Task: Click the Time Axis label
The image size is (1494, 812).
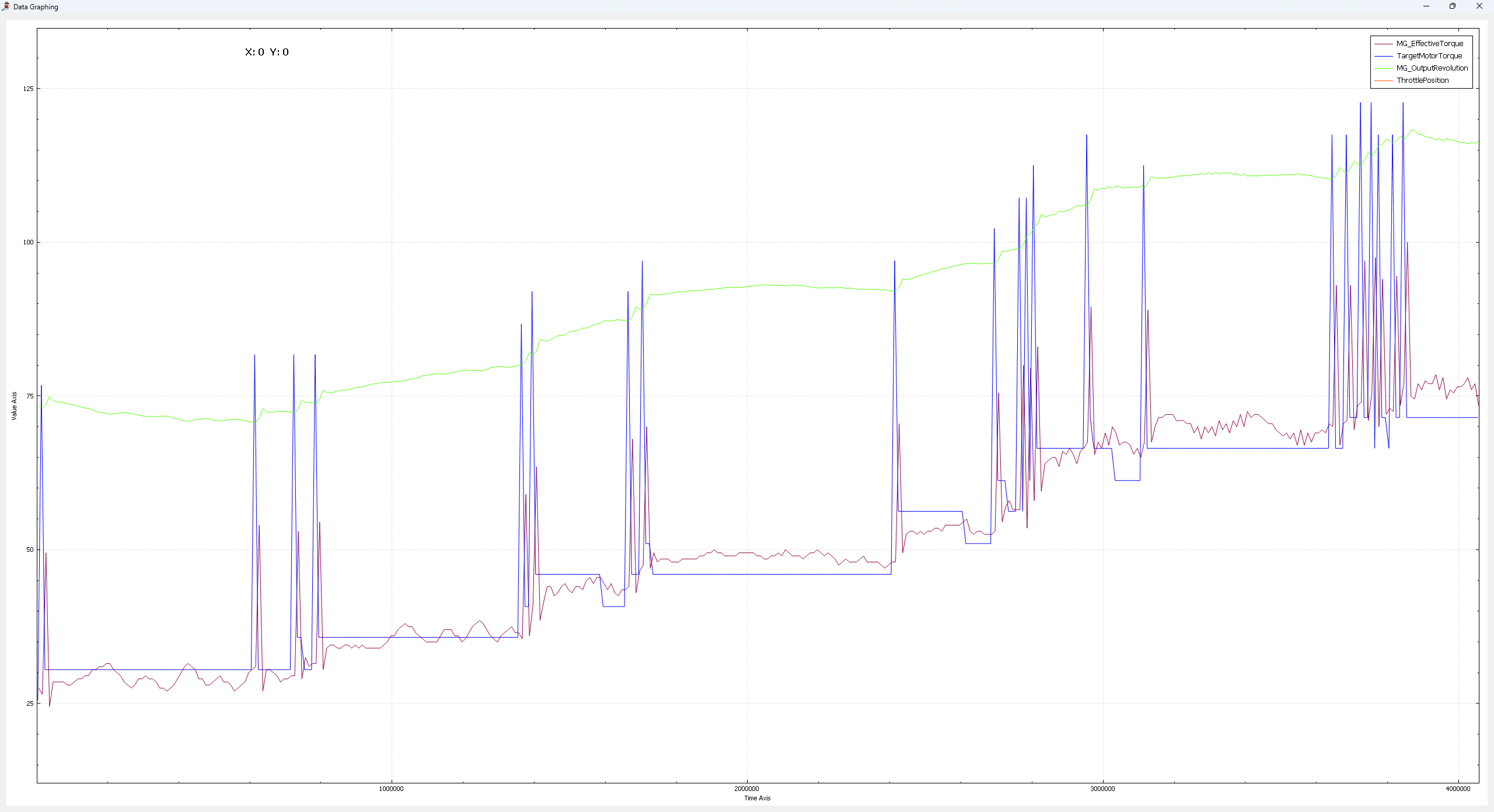Action: pos(757,798)
